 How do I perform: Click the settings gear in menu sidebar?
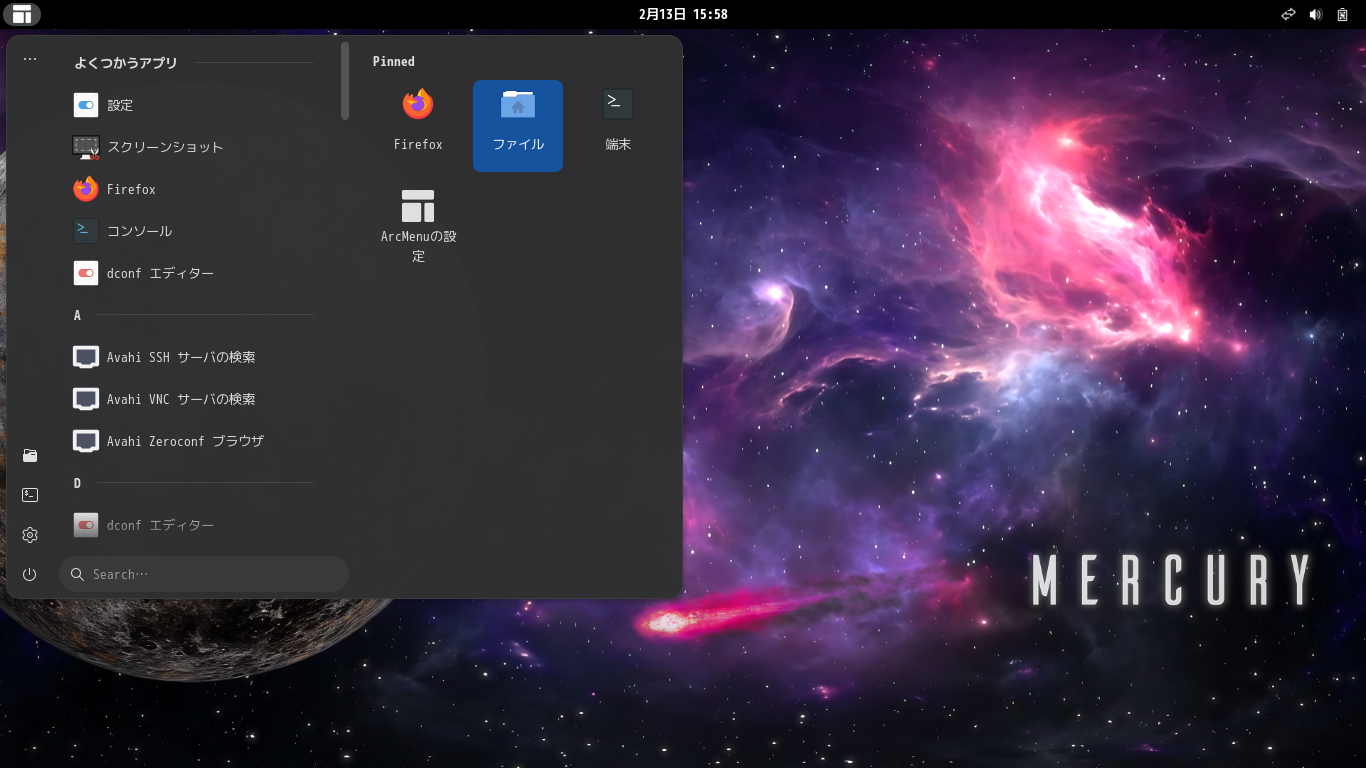click(30, 535)
